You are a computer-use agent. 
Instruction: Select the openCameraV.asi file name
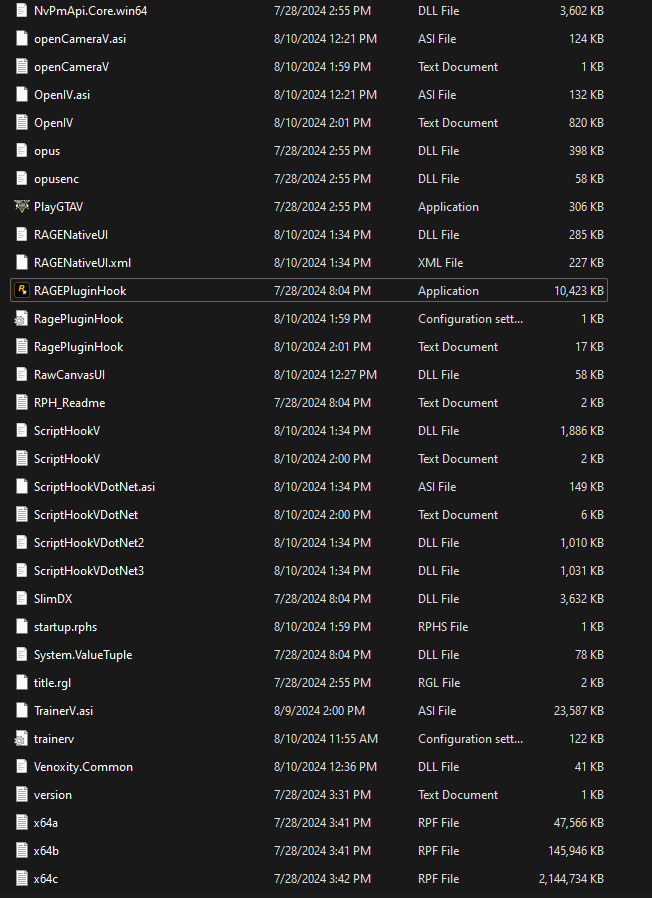point(80,39)
